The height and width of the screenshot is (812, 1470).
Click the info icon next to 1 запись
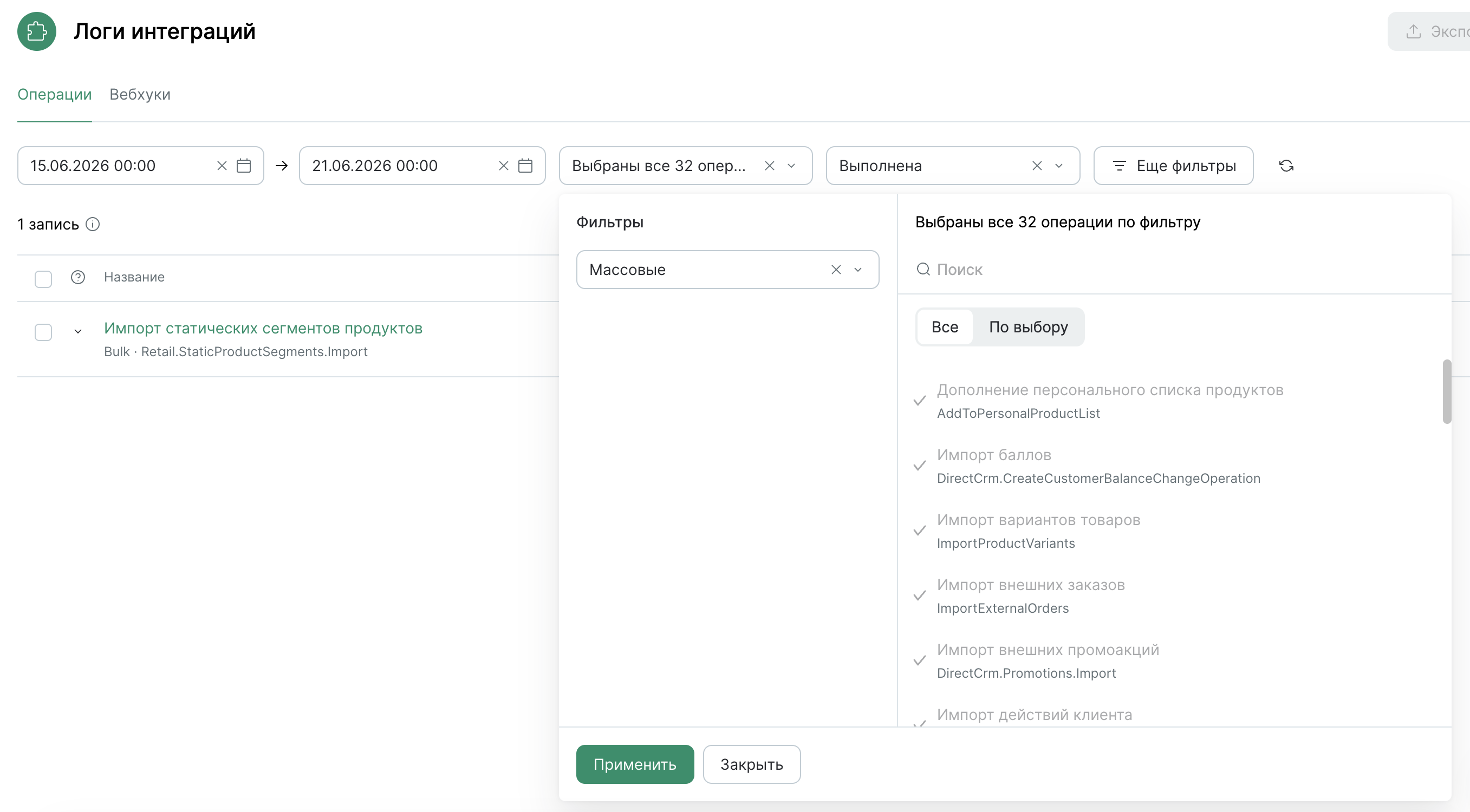tap(93, 224)
